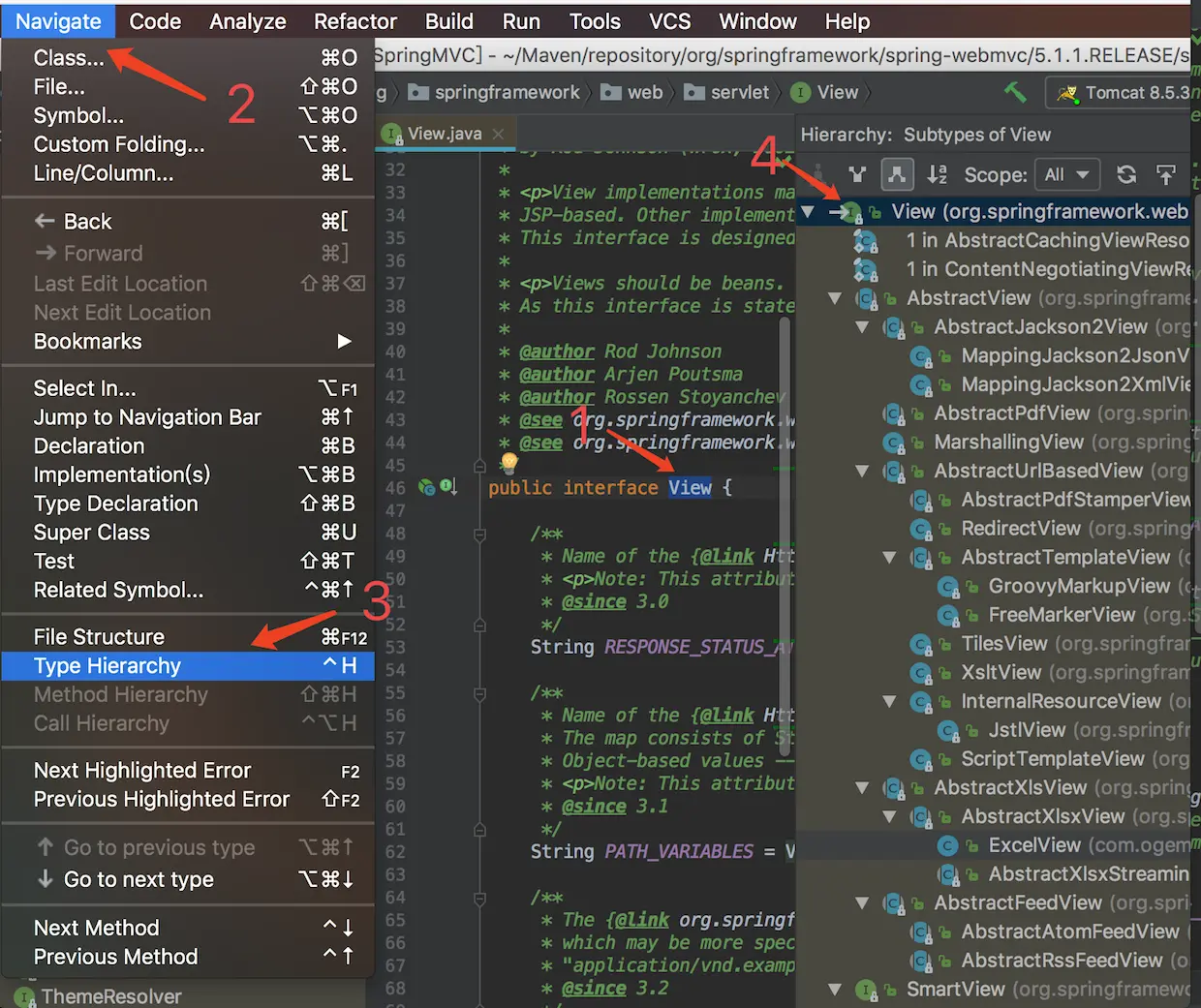Click the Supertypes hierarchy icon
Screen dimensions: 1201x1008
[857, 174]
